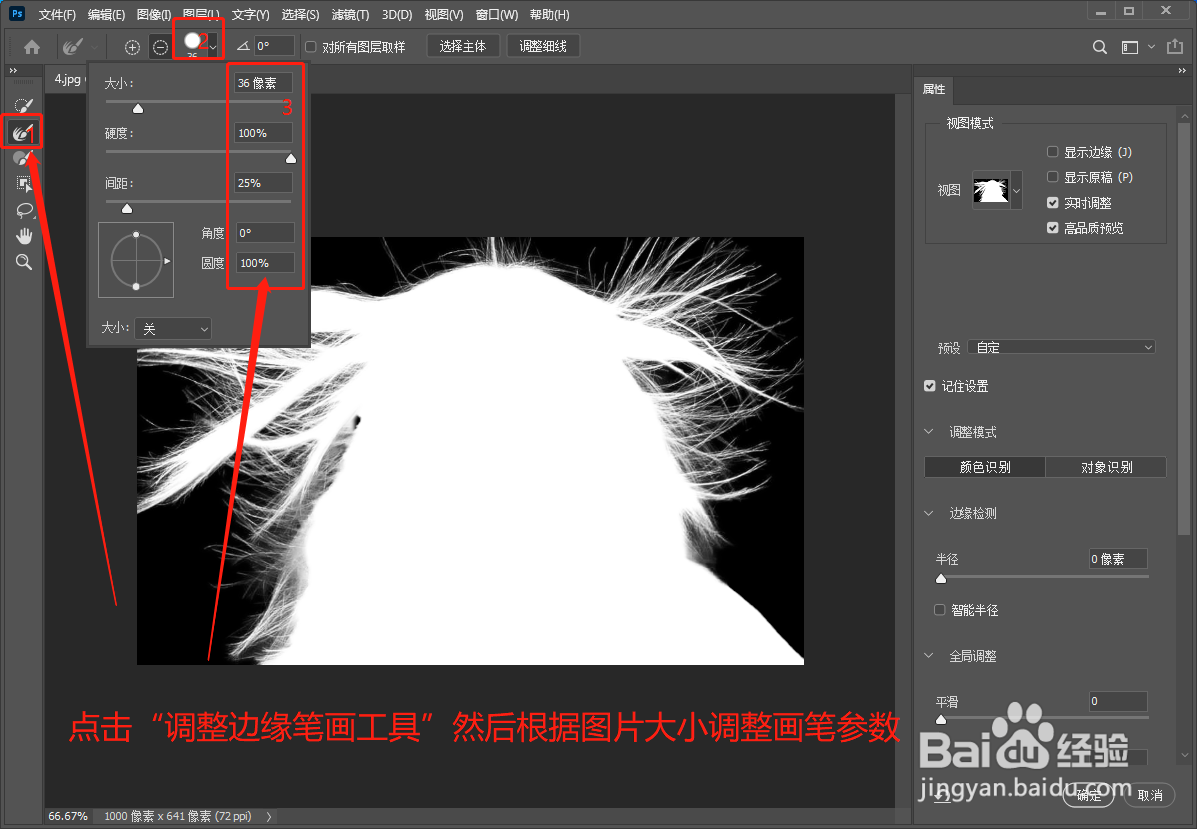Image resolution: width=1197 pixels, height=829 pixels.
Task: Click the brush 大小 slider handle
Action: pos(137,108)
